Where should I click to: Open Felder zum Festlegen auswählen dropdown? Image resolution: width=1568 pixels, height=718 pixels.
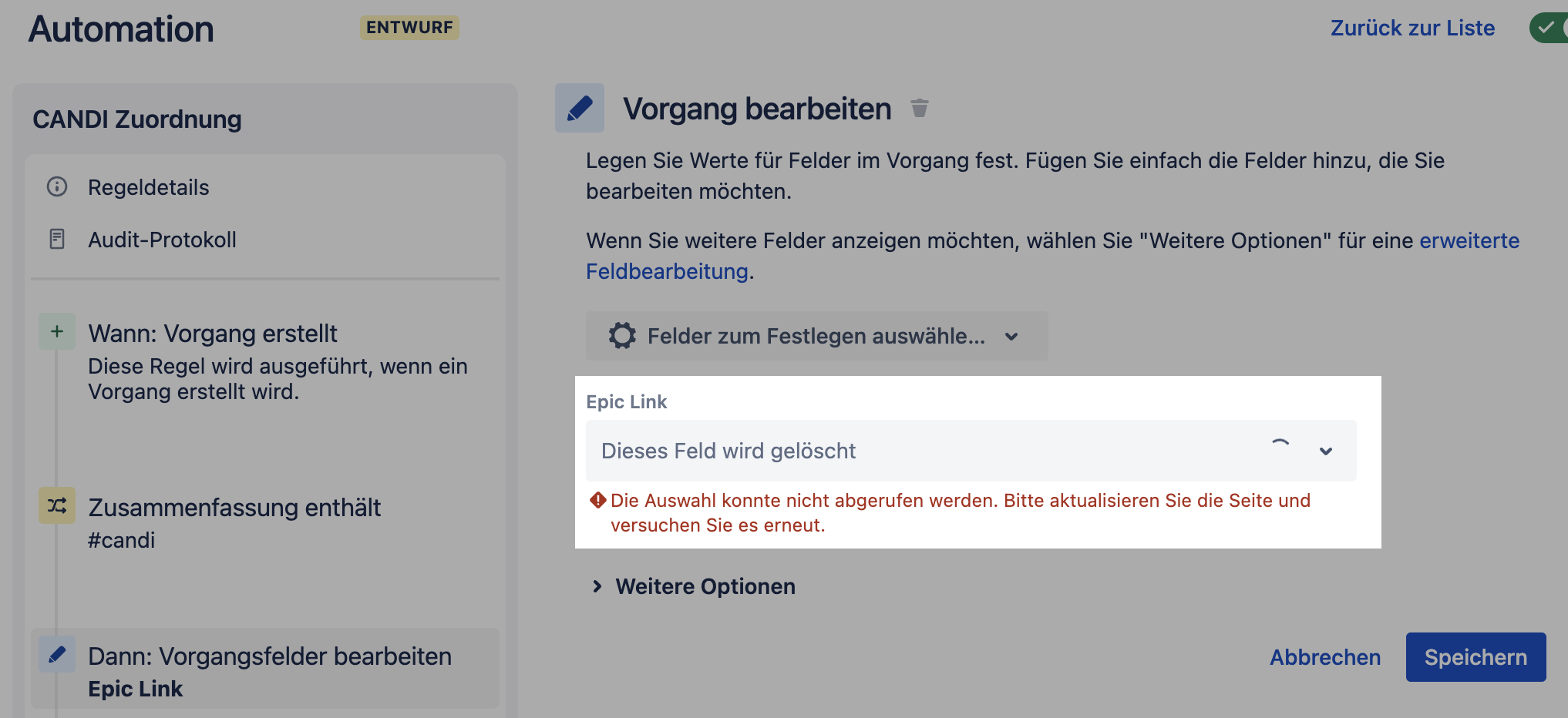[x=816, y=336]
